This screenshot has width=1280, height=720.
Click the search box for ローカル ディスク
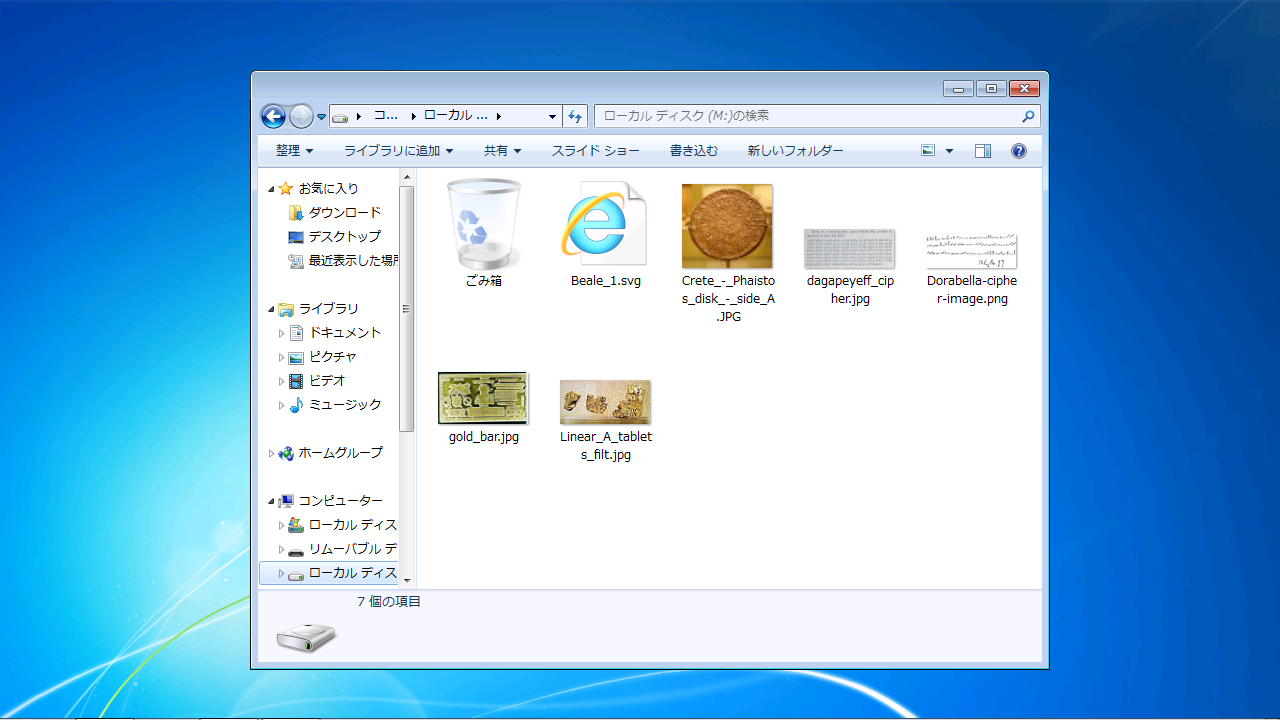(x=817, y=116)
